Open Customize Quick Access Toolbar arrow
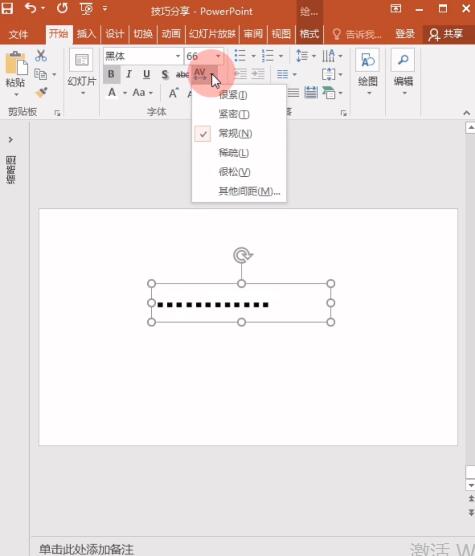Viewport: 475px width, 556px height. 105,8
